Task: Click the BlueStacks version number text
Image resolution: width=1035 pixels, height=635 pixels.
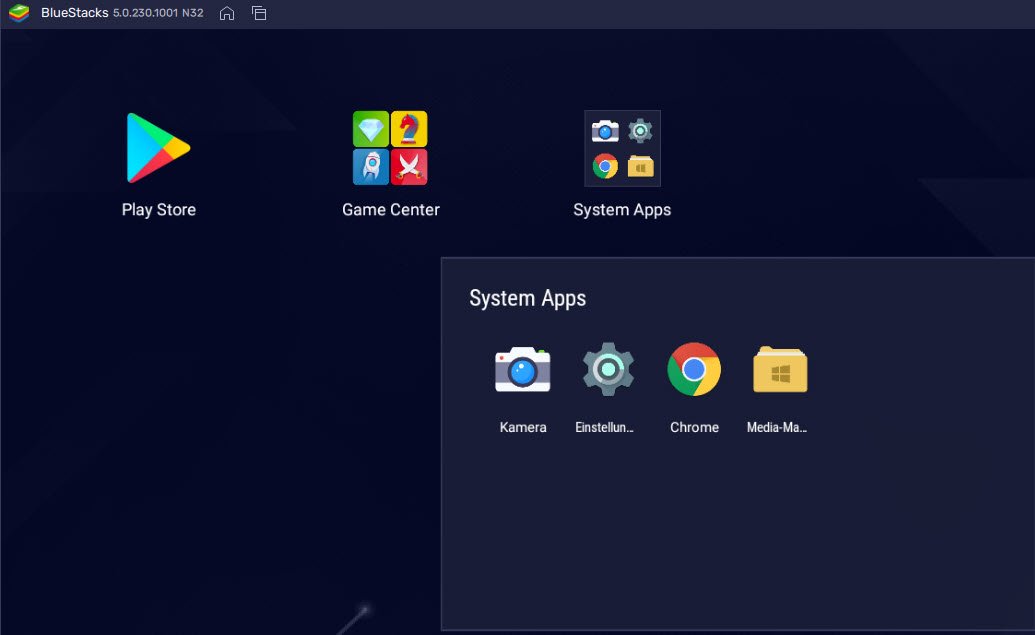Action: 158,13
